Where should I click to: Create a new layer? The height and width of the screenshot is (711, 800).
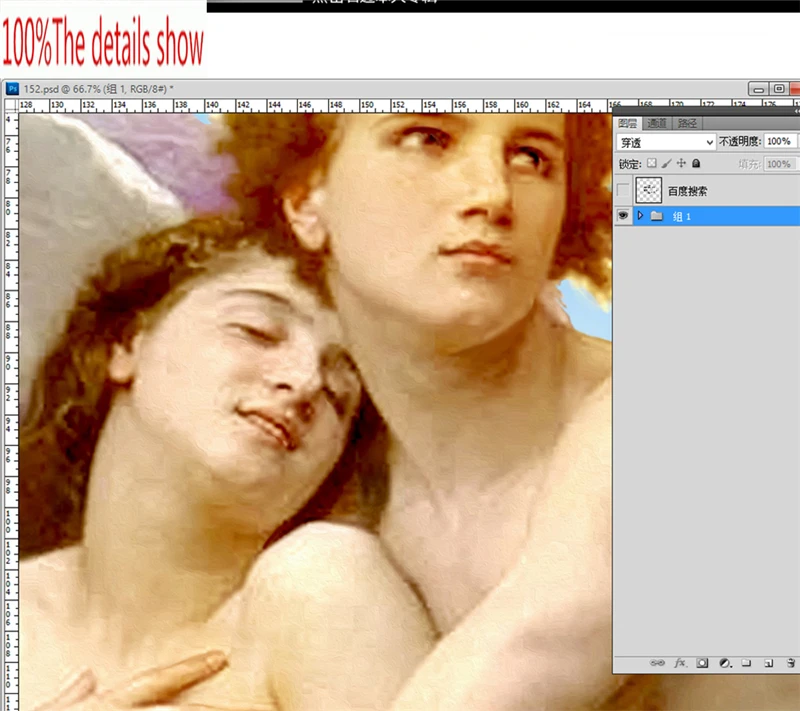pyautogui.click(x=768, y=663)
